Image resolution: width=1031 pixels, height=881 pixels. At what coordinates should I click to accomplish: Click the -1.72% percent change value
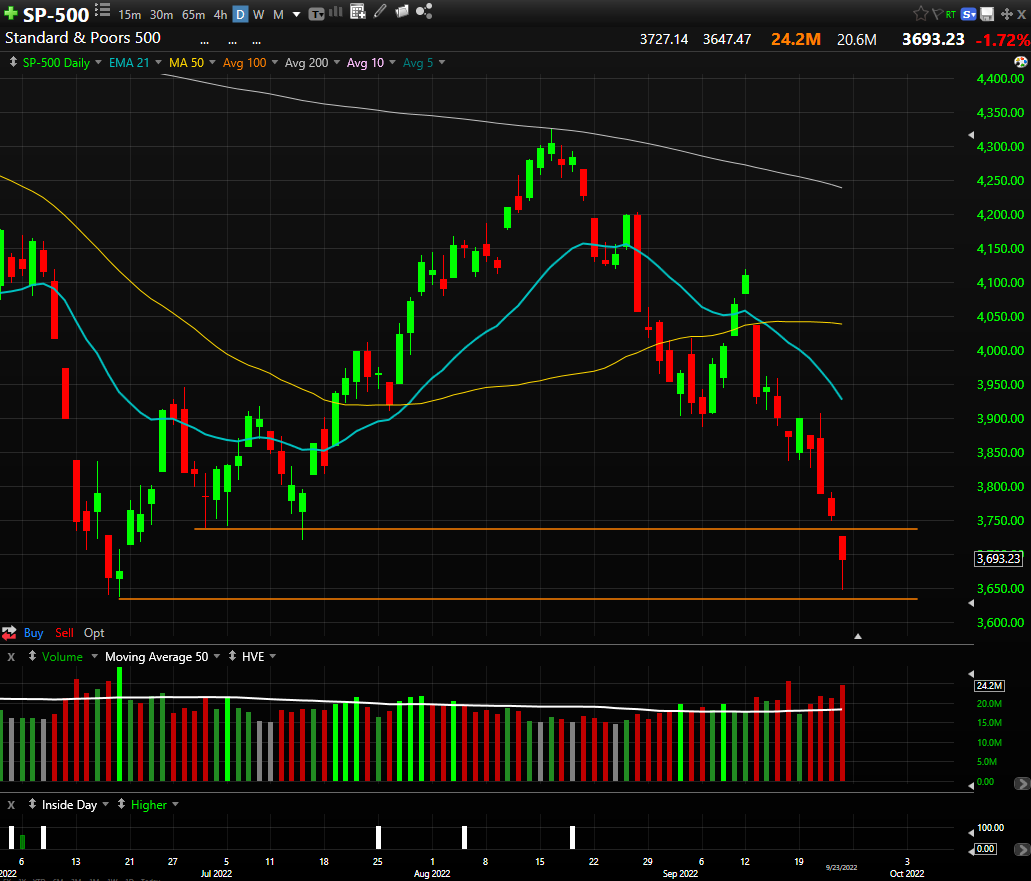point(1002,40)
